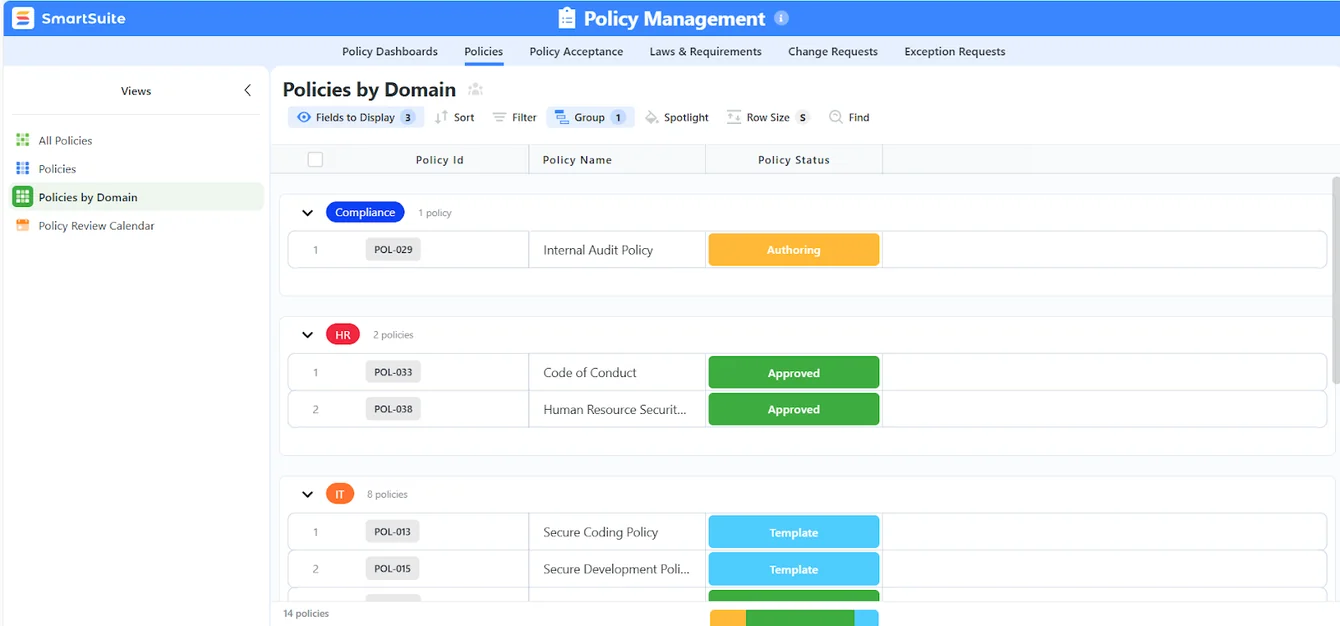Open the info icon beside Policy Management
Viewport: 1340px width, 626px height.
click(x=782, y=18)
